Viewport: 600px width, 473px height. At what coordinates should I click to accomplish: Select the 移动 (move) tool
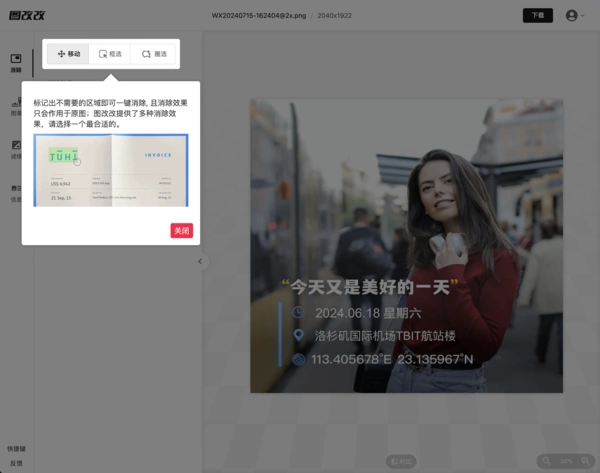pos(68,54)
